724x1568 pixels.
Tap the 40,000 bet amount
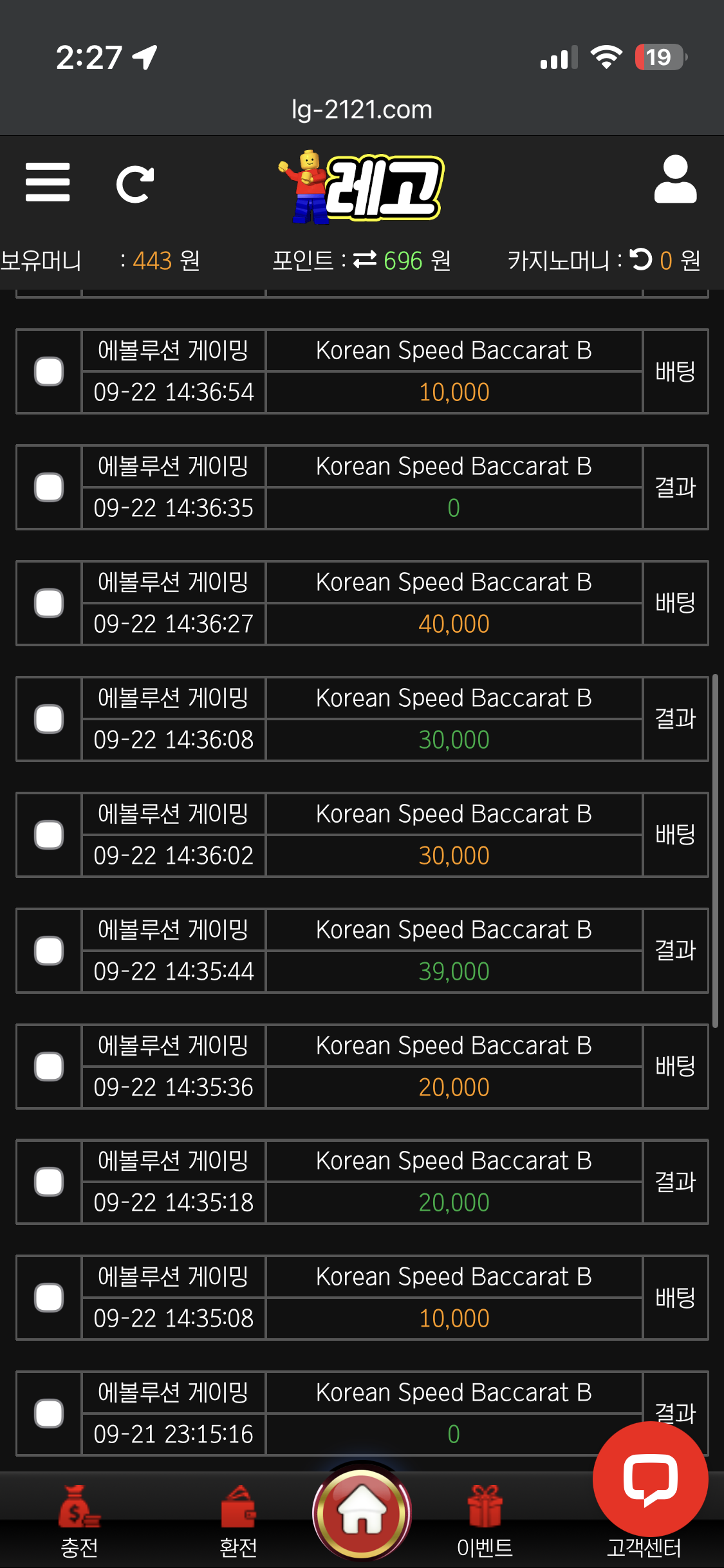[454, 624]
